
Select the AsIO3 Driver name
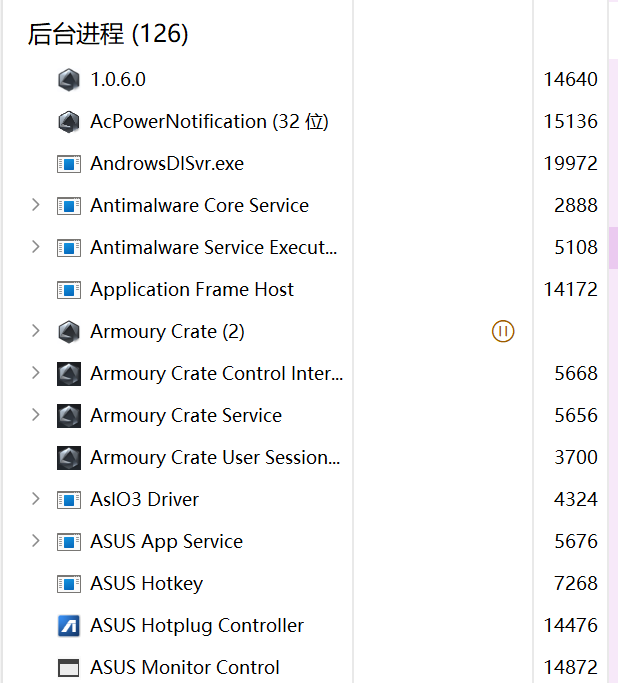pos(144,500)
